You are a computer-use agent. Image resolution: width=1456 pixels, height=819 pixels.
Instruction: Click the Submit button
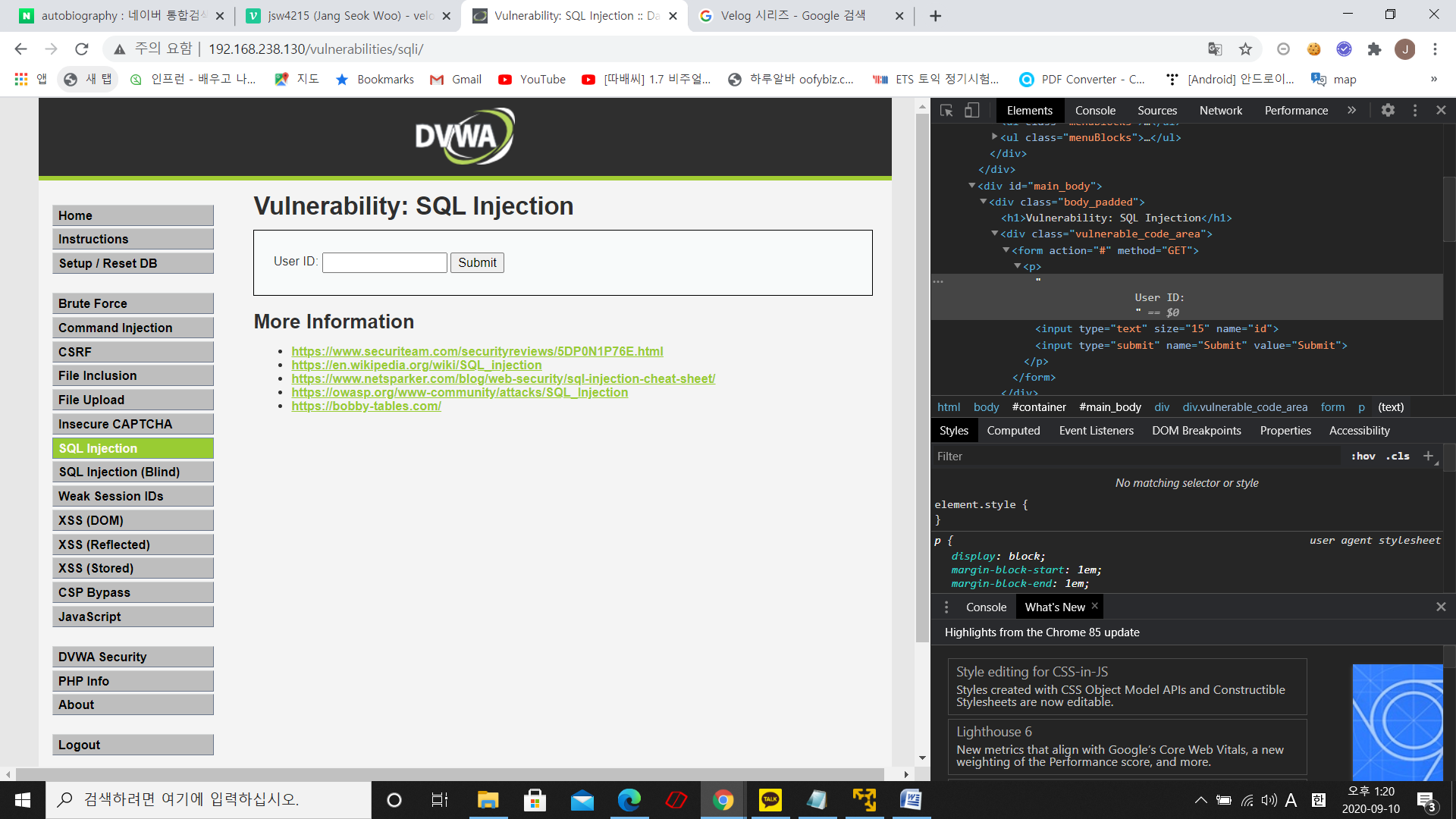(477, 262)
